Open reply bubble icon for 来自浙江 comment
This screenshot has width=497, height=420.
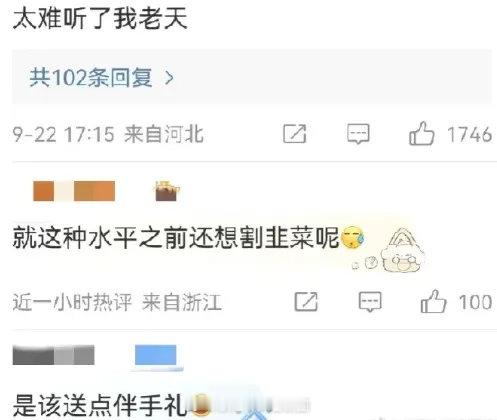[x=370, y=302]
